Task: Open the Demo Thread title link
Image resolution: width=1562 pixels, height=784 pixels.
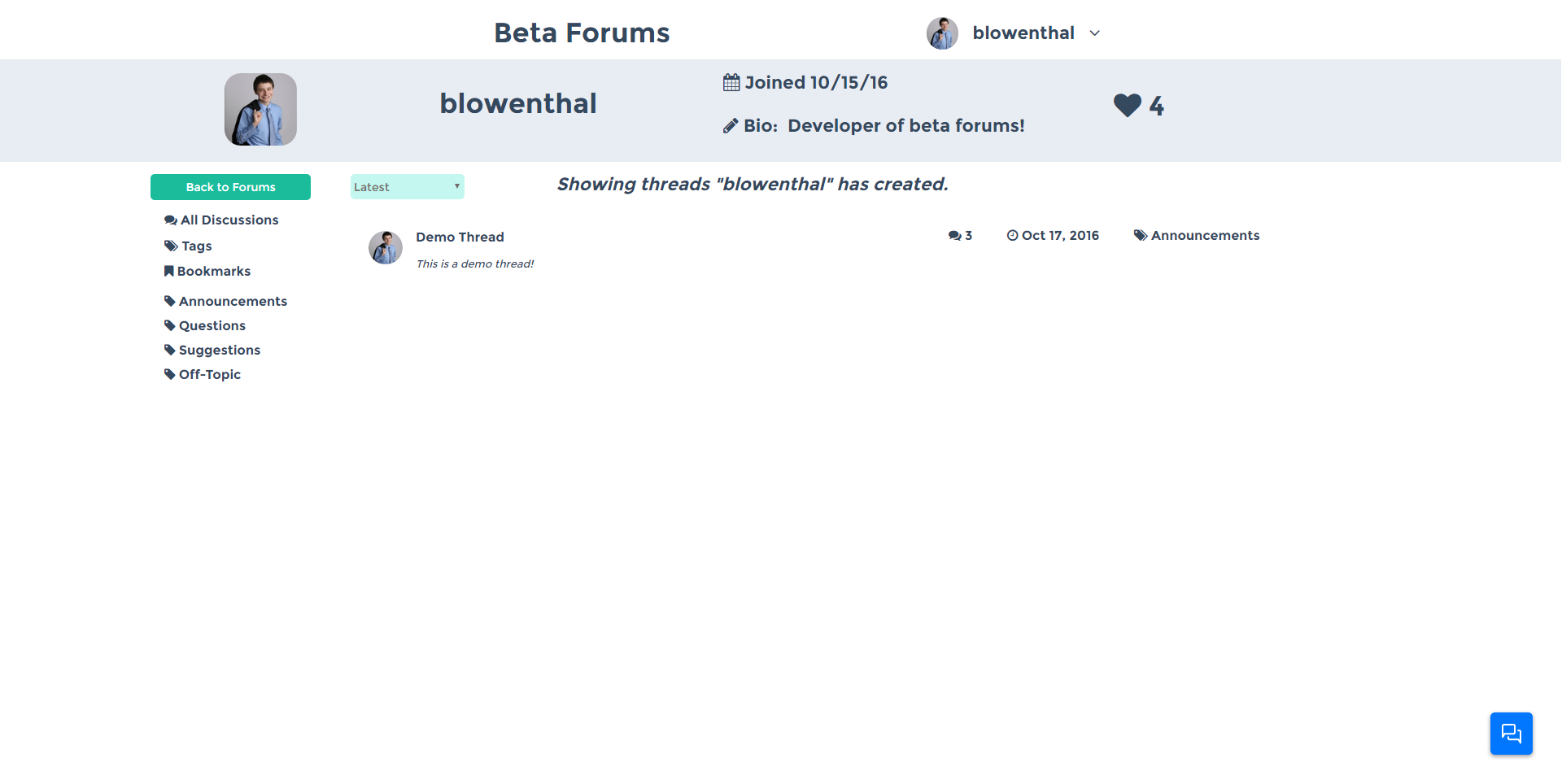Action: (x=460, y=237)
